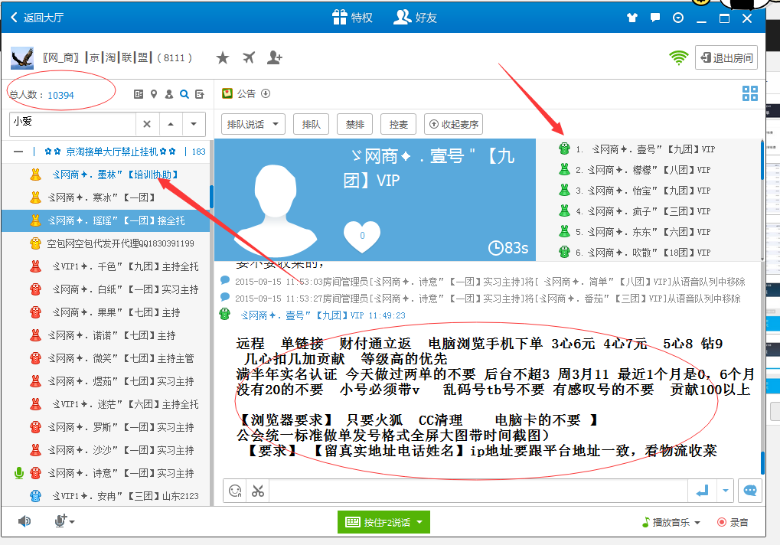780x545 pixels.
Task: Click the airplane icon beside room name
Action: [x=248, y=58]
